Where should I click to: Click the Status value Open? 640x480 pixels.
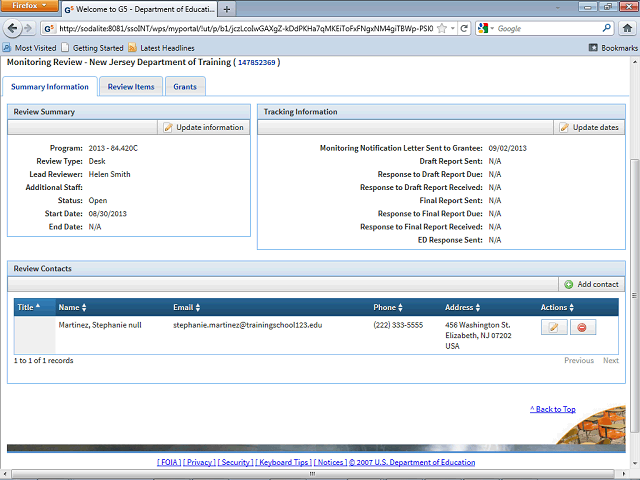pyautogui.click(x=98, y=200)
